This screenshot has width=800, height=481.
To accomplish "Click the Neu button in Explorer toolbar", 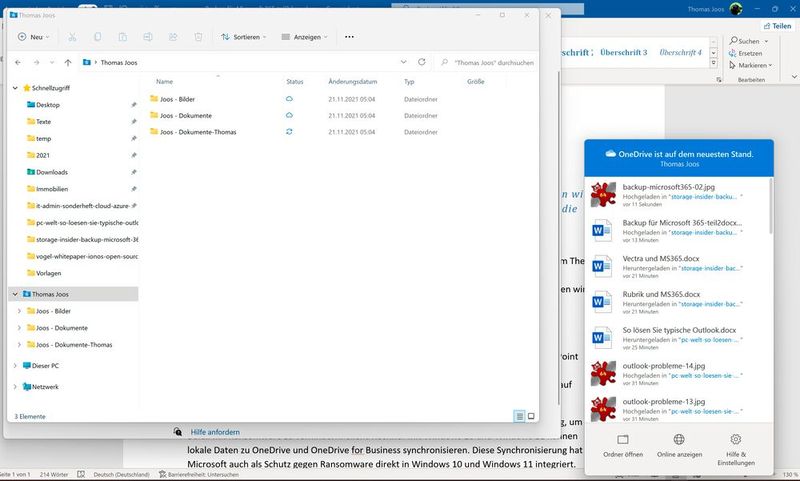I will 34,37.
